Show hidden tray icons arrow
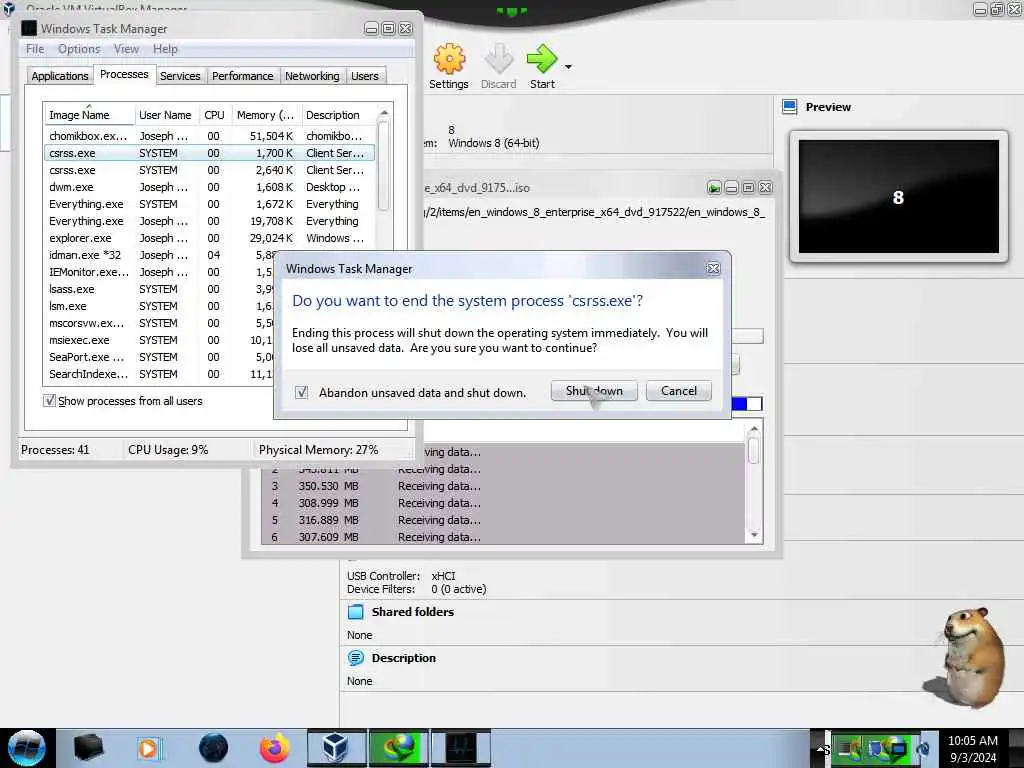Screen dimensions: 1024x768 820,748
